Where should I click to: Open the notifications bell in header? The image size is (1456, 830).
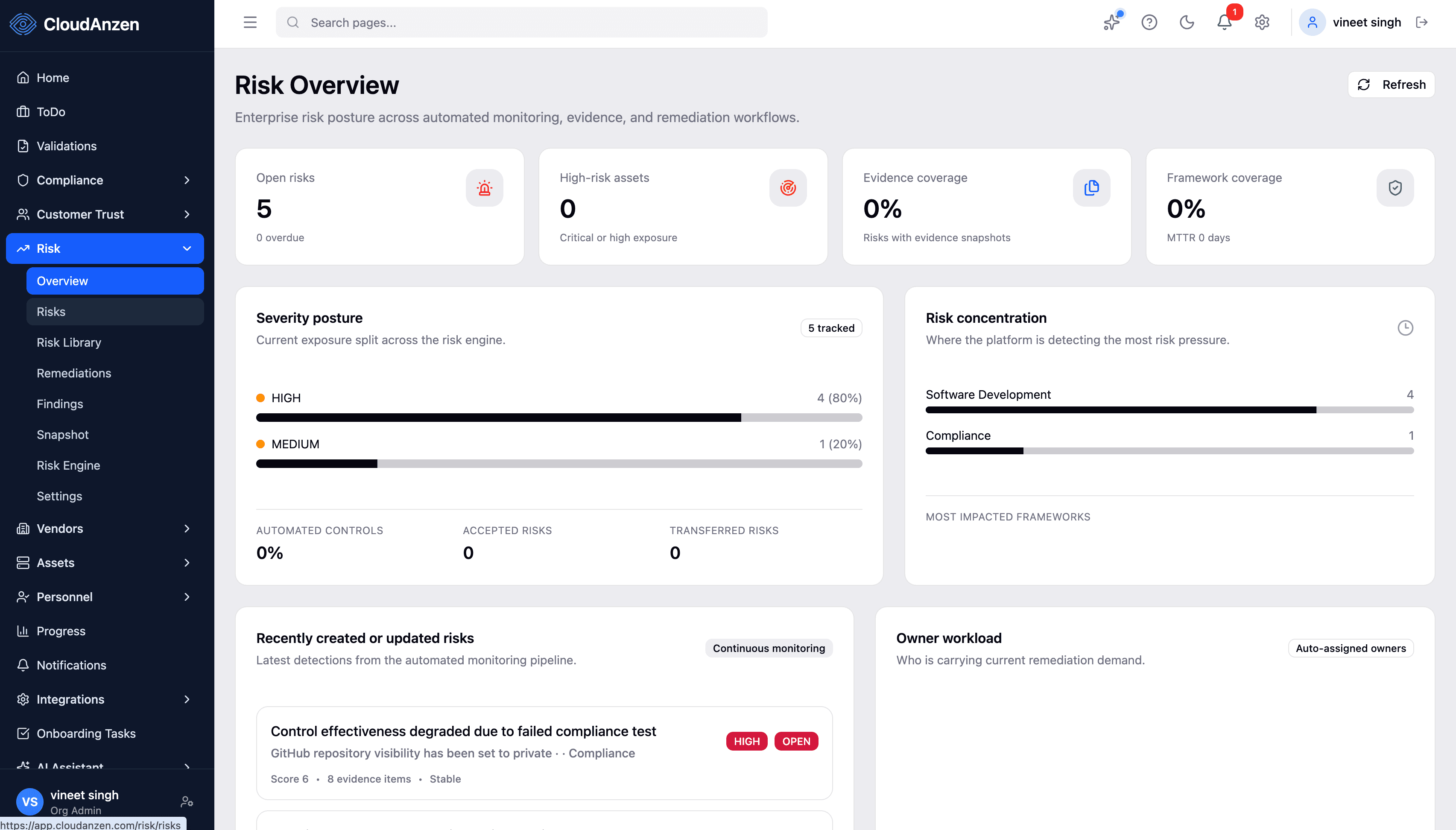1224,22
